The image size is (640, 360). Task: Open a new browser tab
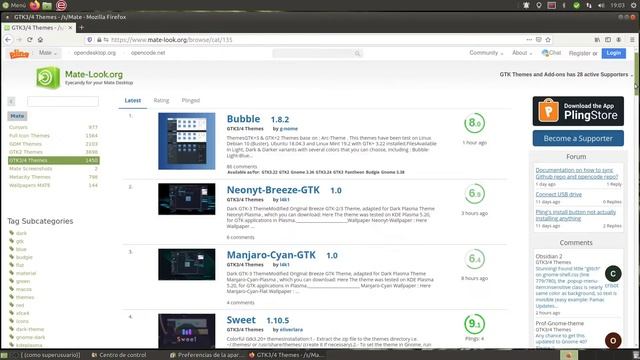tap(82, 27)
